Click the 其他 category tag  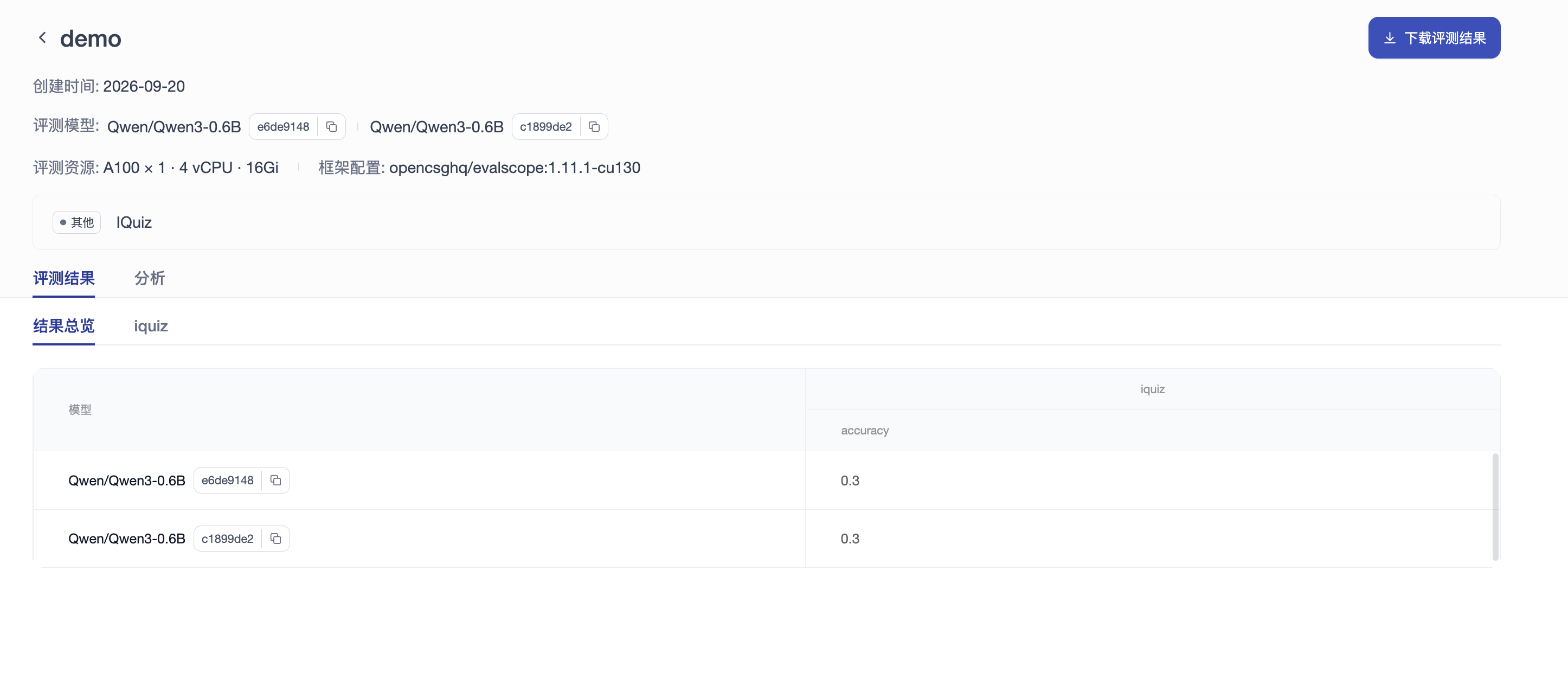(x=76, y=222)
